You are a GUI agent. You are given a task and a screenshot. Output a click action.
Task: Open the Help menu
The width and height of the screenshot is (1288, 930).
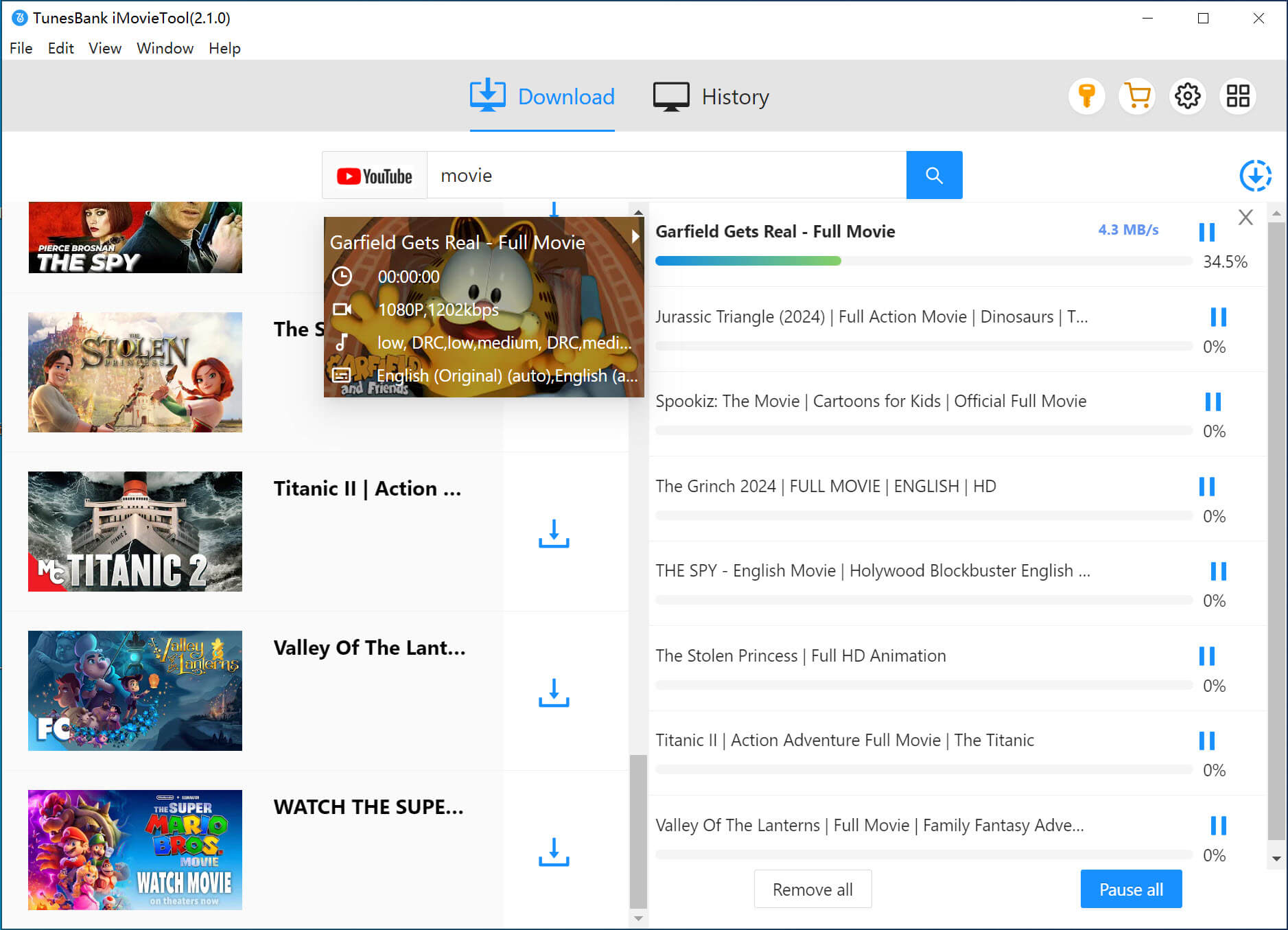click(224, 48)
